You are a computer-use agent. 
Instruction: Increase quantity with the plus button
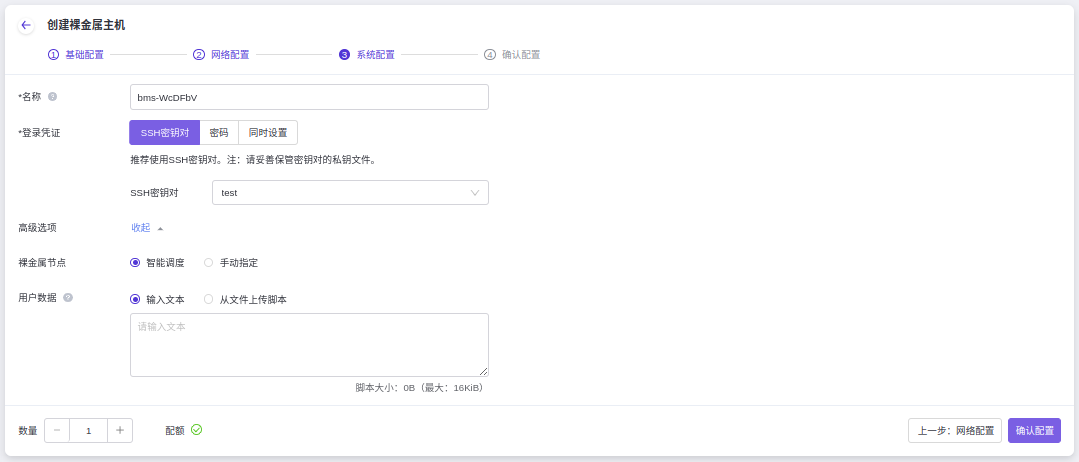coord(120,430)
